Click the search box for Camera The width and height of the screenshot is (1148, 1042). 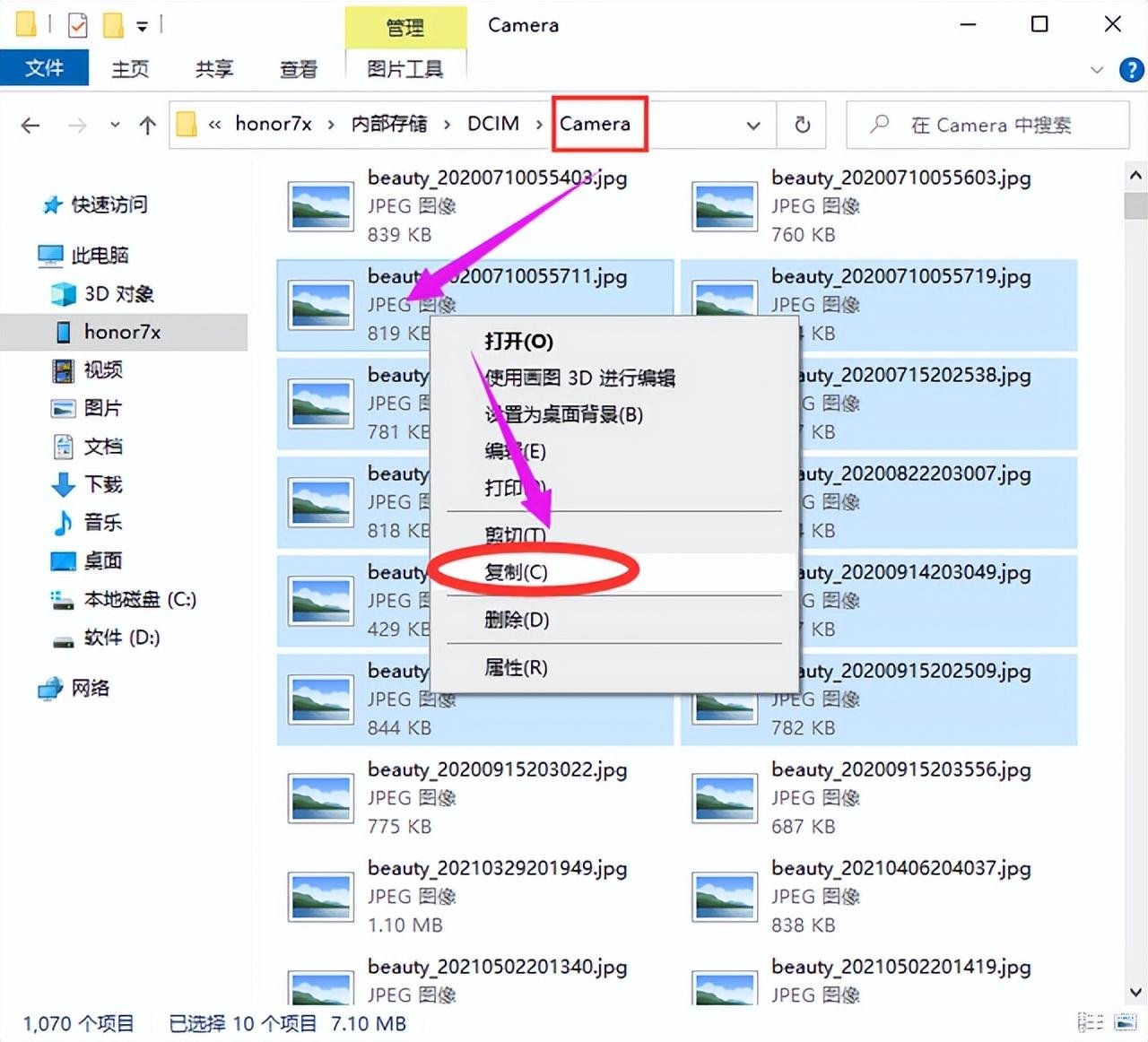click(987, 125)
